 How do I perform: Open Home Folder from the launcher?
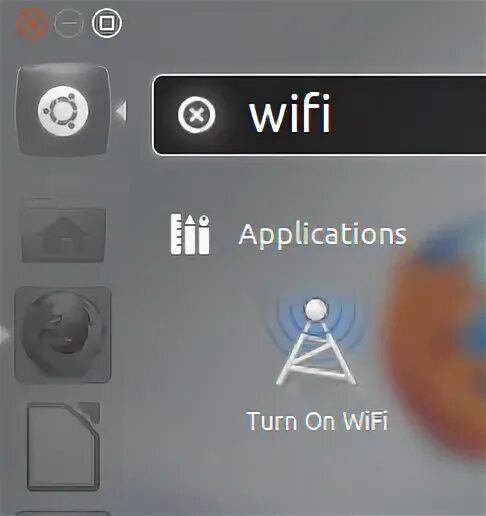[63, 231]
